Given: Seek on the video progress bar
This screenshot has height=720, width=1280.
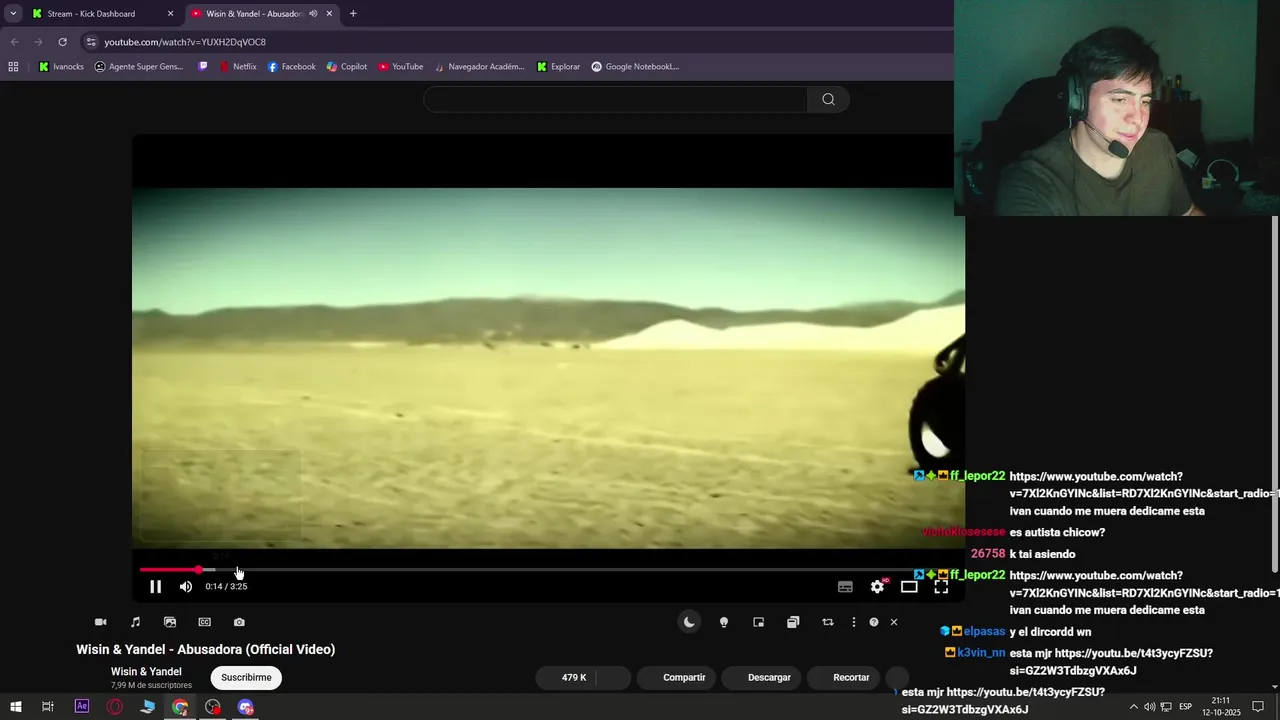Looking at the screenshot, I should tap(548, 570).
